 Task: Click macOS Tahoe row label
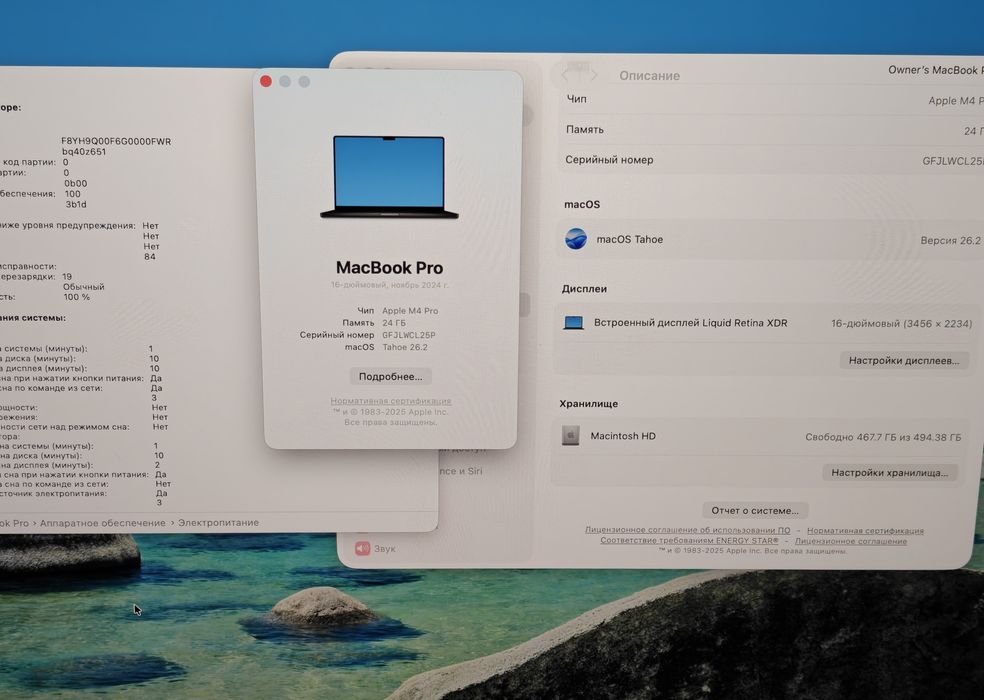629,239
